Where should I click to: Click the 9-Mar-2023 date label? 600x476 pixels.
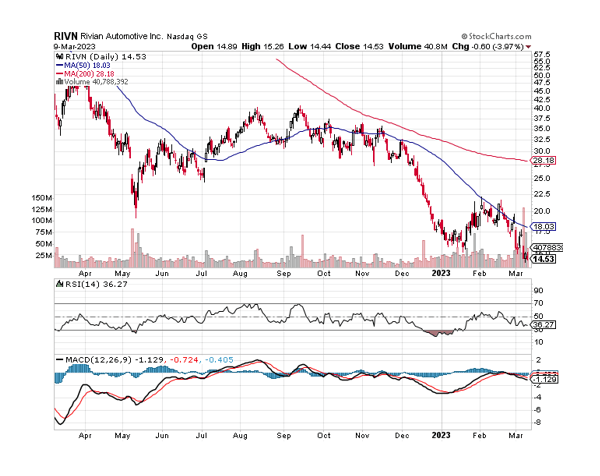(x=74, y=46)
